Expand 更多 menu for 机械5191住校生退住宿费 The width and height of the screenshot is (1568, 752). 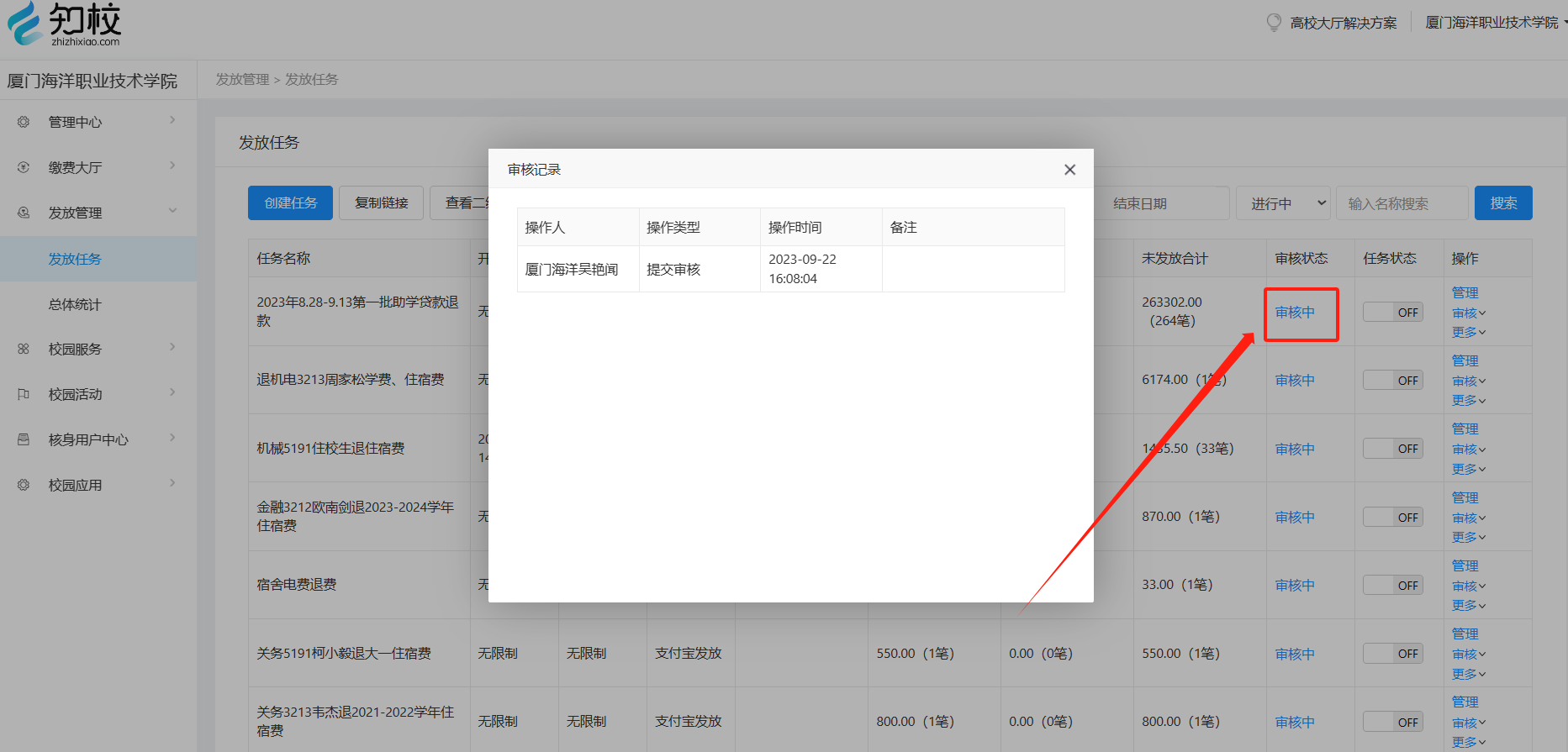pyautogui.click(x=1469, y=469)
